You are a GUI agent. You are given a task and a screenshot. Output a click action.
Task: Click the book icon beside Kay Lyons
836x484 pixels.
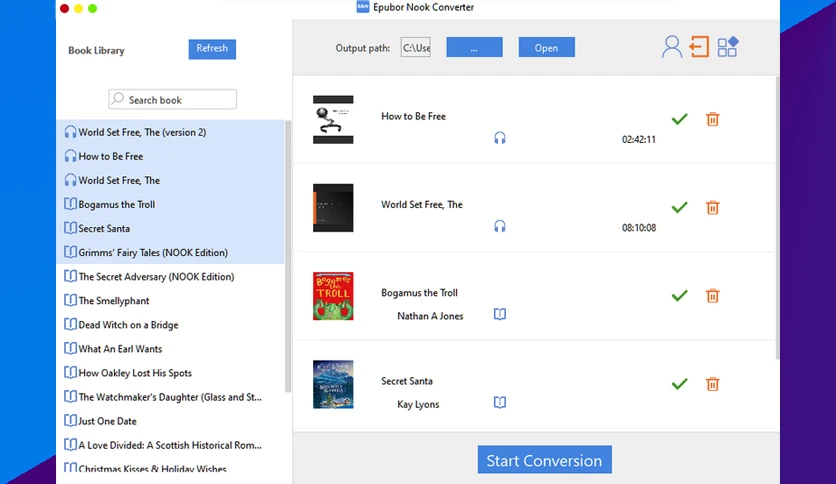point(500,402)
